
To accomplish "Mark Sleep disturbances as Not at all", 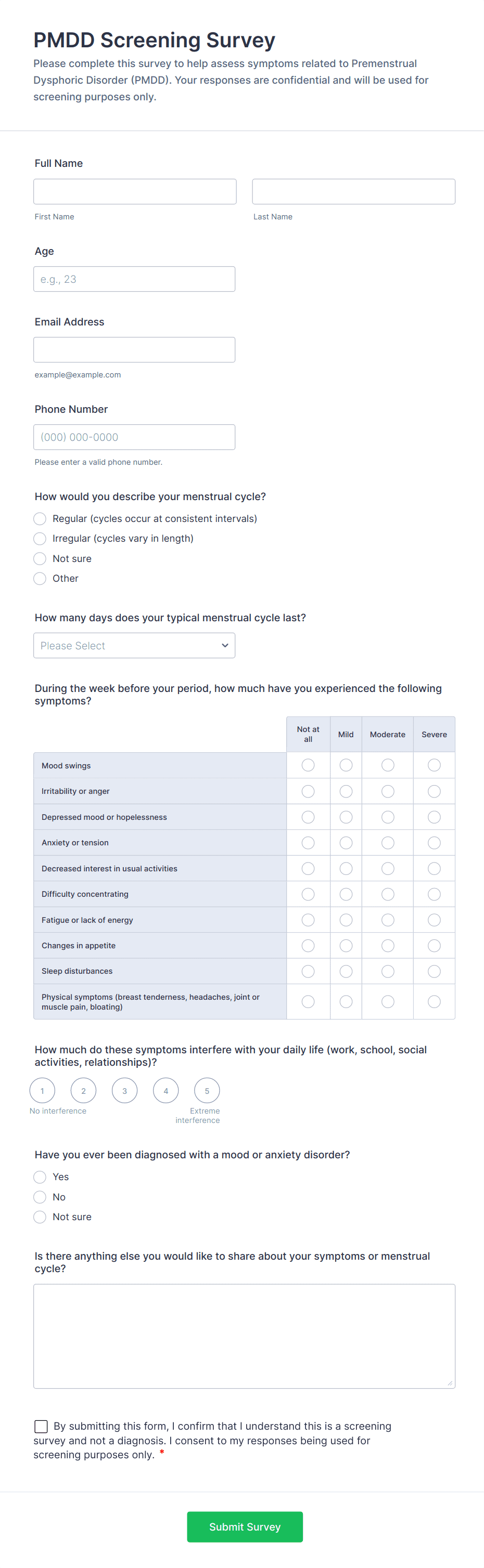I will point(309,972).
